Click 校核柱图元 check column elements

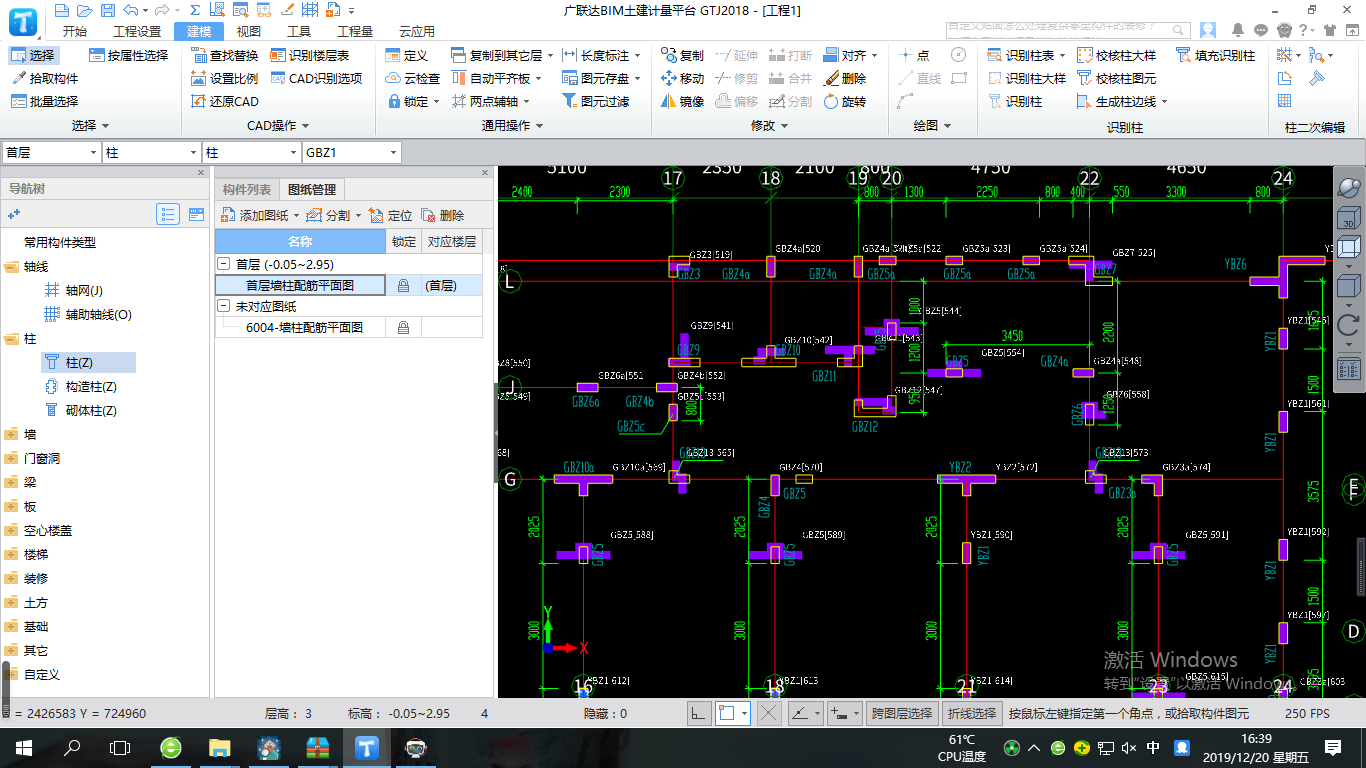coord(1117,78)
